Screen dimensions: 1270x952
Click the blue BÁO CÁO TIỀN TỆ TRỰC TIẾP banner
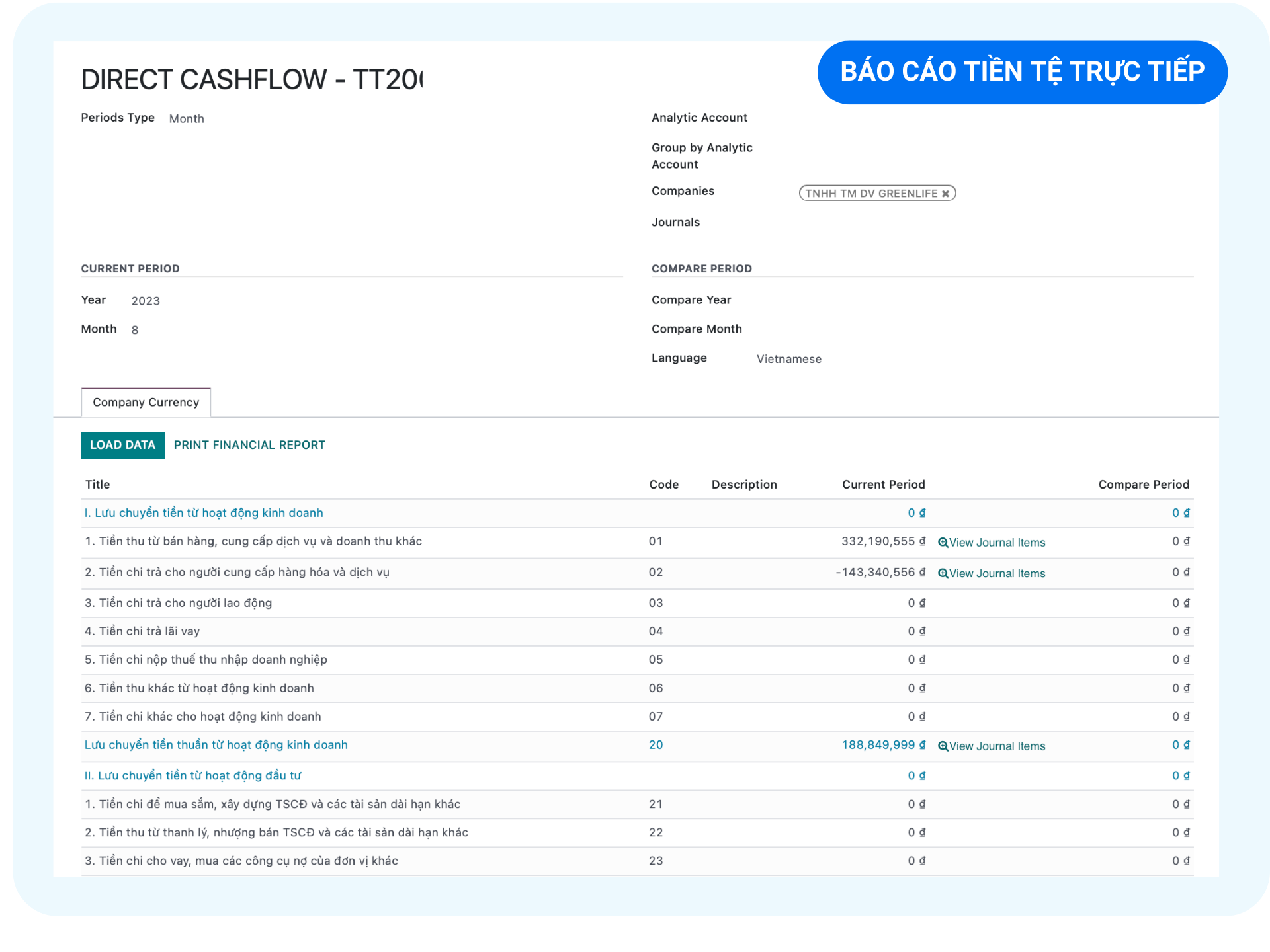click(x=1022, y=72)
